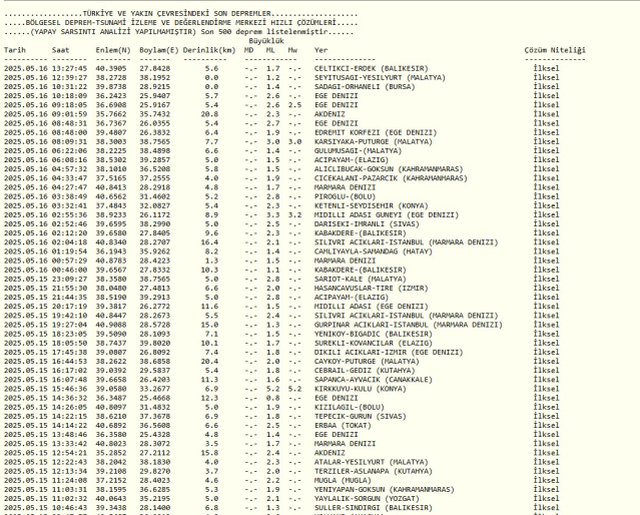640x515 pixels.
Task: Select location 'TEPECIK-GURUN (SIVAS)'
Action: [x=360, y=416]
